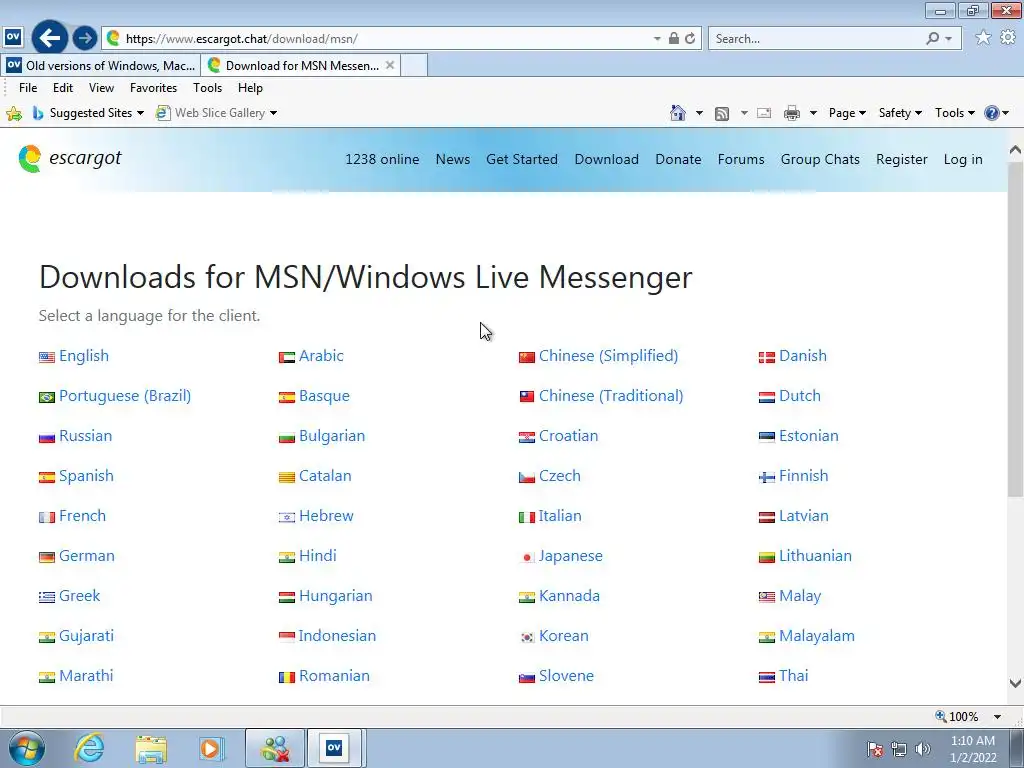Click Add to Favorites bar star icon
The height and width of the screenshot is (768, 1024).
pos(14,114)
